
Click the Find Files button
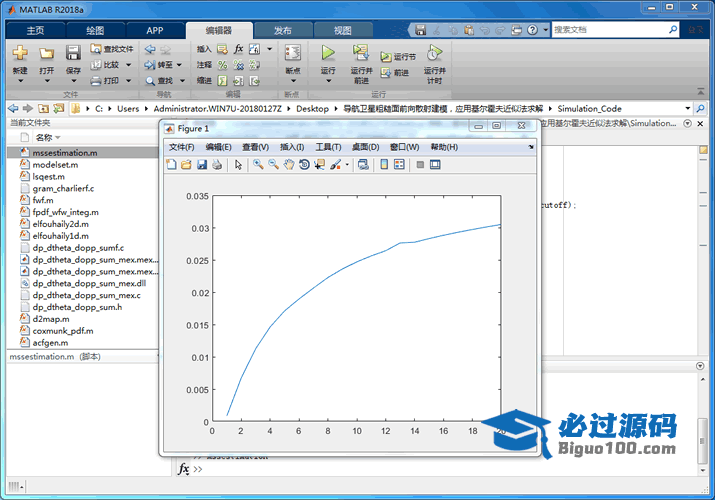[112, 49]
